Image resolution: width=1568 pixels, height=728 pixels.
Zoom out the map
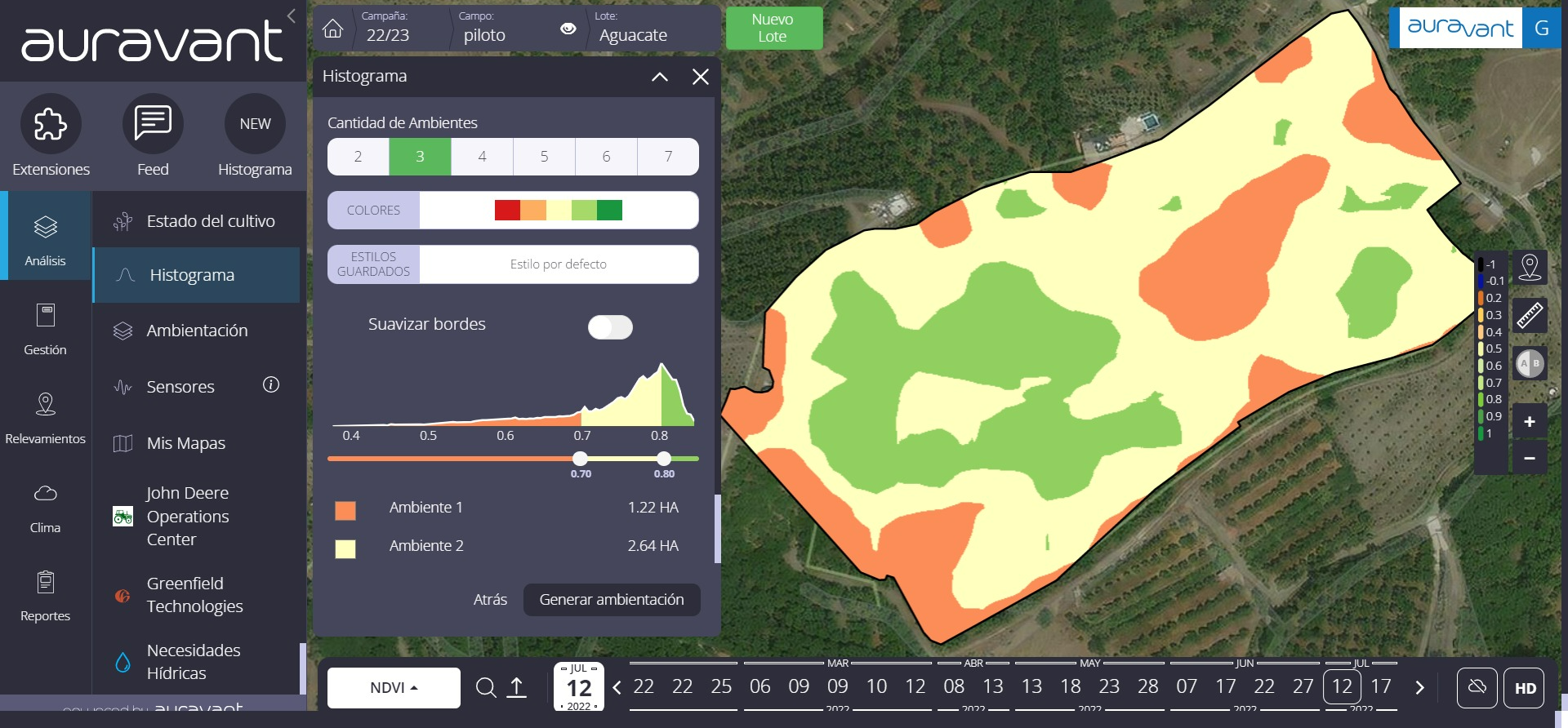click(1530, 458)
